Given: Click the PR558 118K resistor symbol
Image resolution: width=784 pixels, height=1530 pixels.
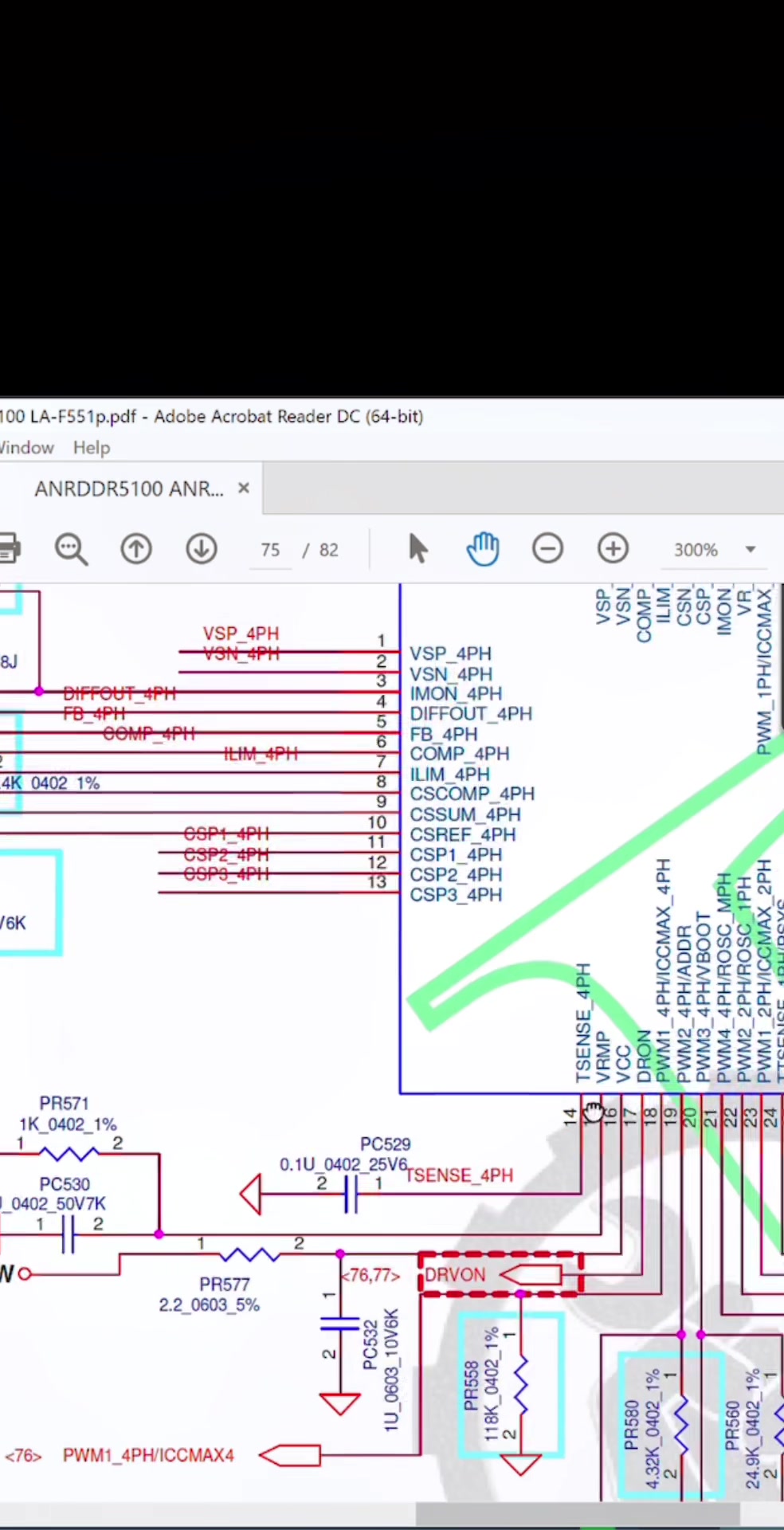Looking at the screenshot, I should coord(521,1387).
